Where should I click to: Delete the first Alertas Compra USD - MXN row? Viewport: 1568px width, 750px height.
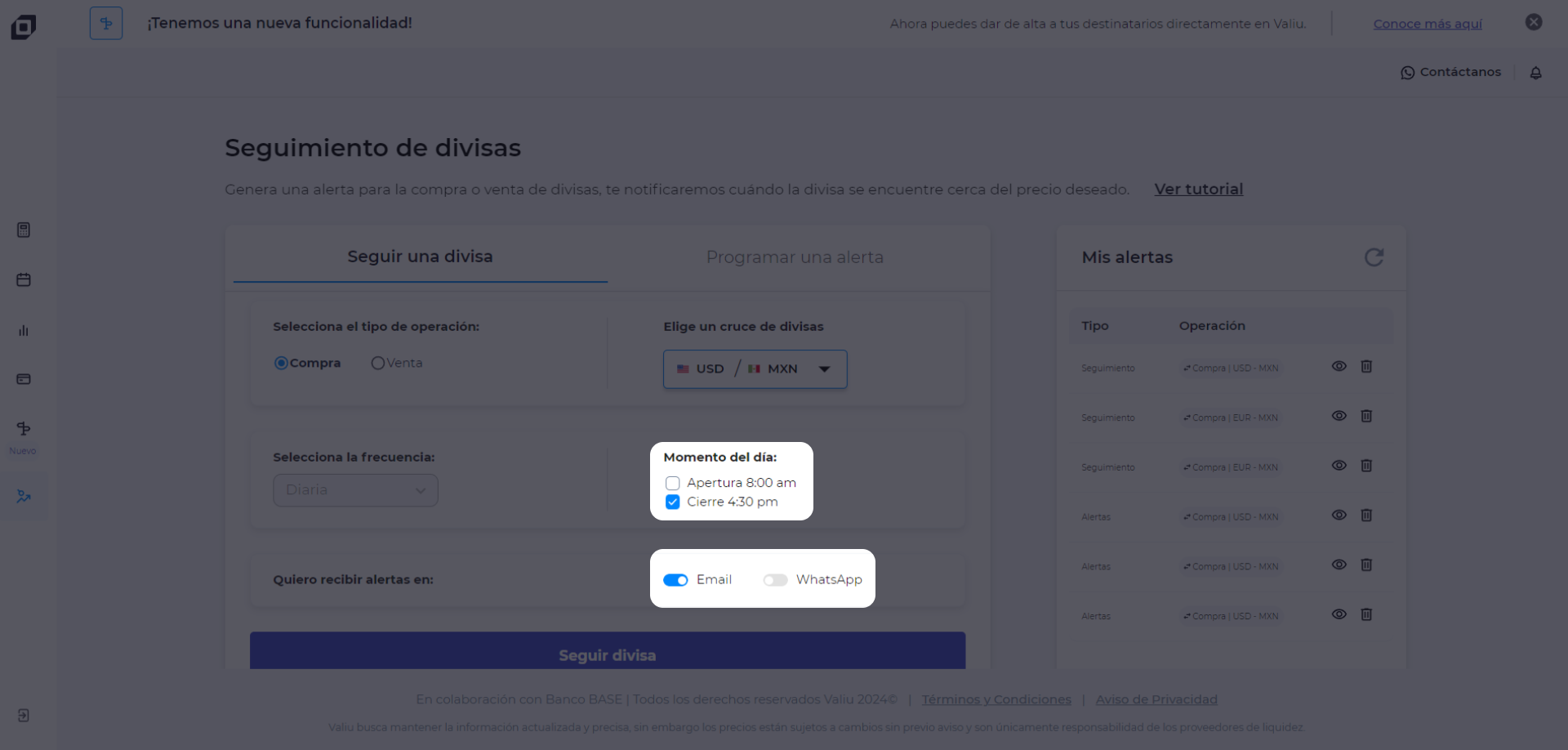click(1366, 515)
